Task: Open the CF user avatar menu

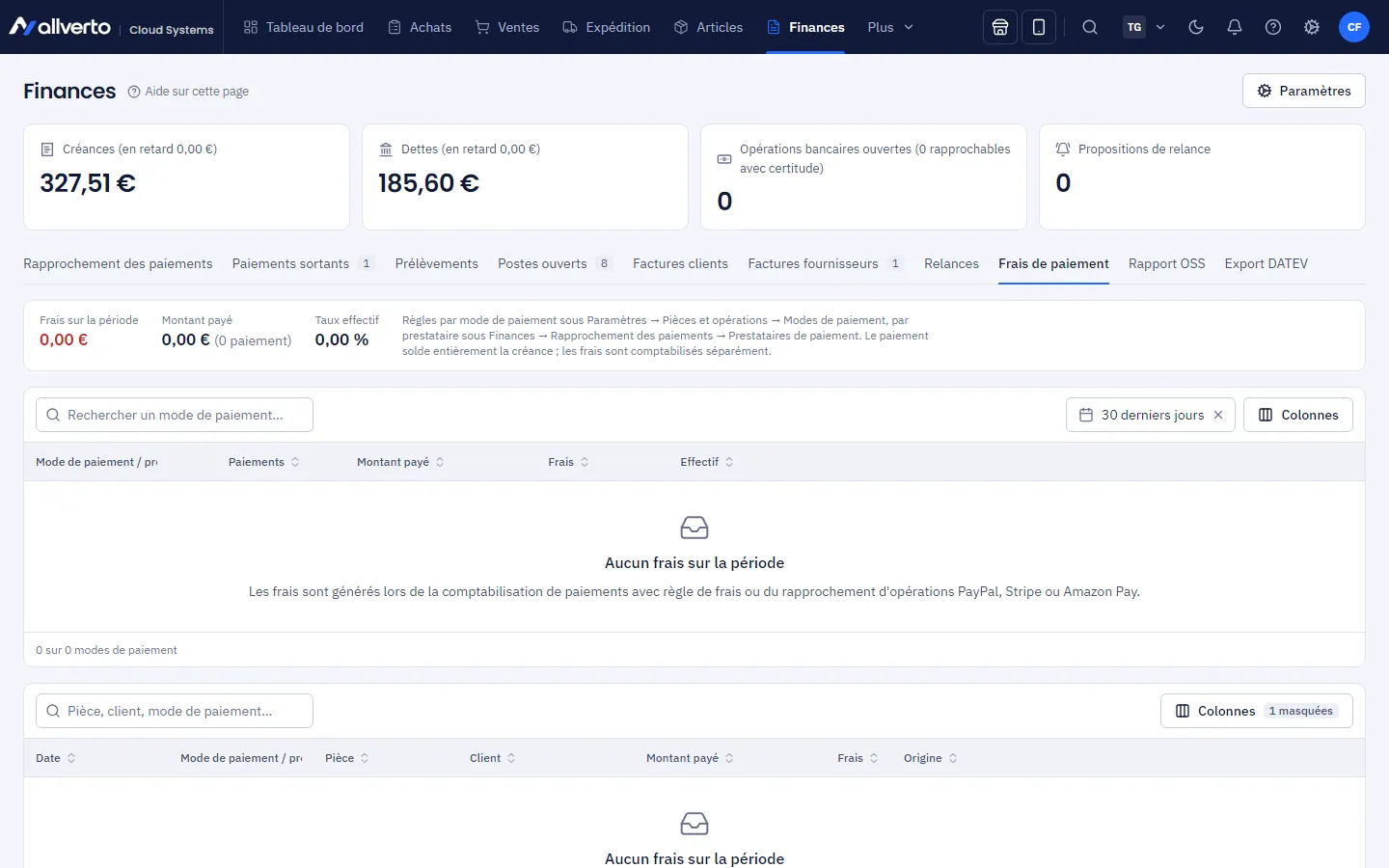Action: pyautogui.click(x=1354, y=27)
